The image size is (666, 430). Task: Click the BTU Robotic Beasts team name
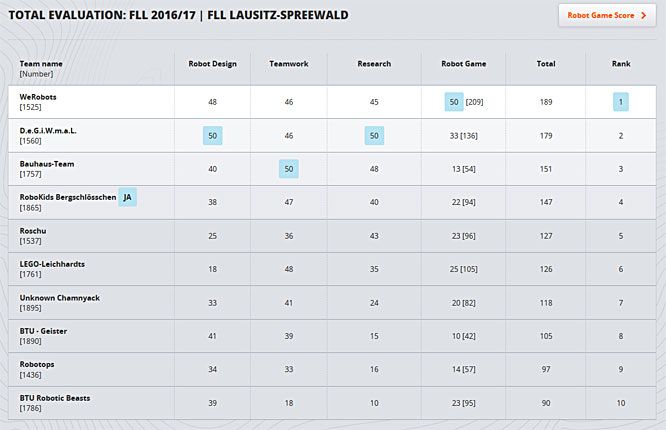[55, 398]
